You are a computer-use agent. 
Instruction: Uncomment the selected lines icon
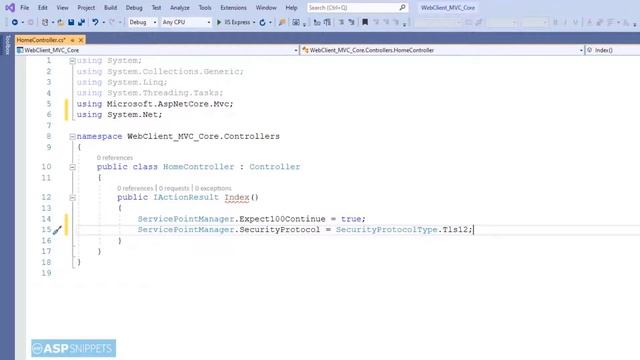point(351,22)
